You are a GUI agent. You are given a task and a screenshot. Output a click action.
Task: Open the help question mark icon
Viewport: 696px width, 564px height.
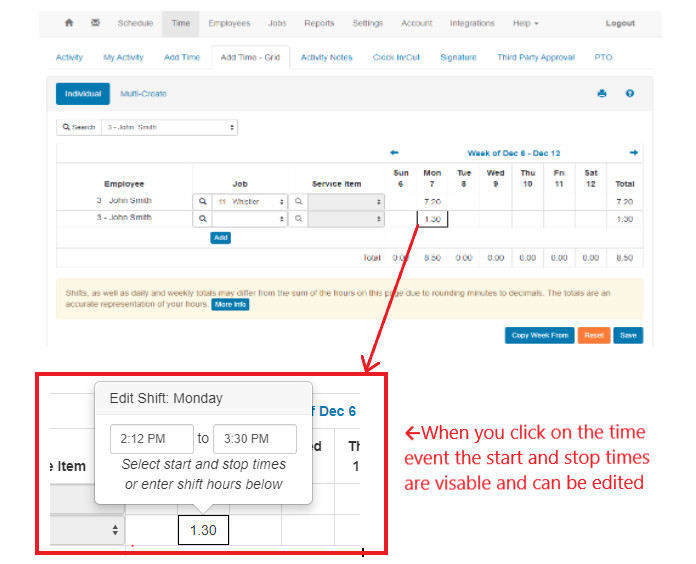point(629,93)
